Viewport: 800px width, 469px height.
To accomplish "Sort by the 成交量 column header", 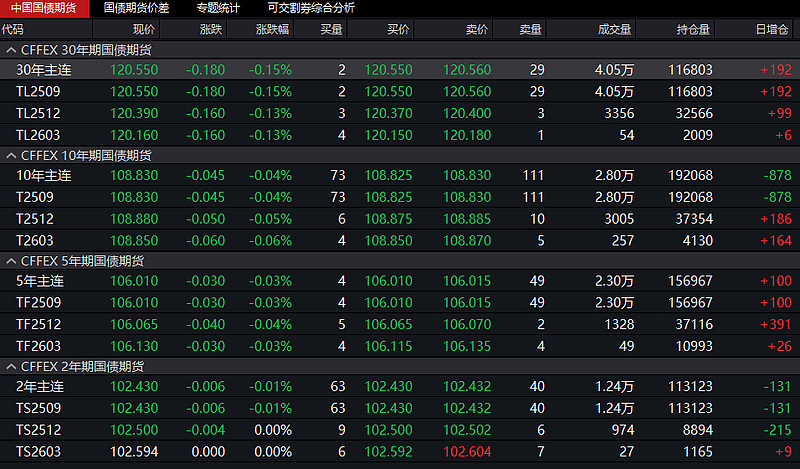I will pos(614,30).
